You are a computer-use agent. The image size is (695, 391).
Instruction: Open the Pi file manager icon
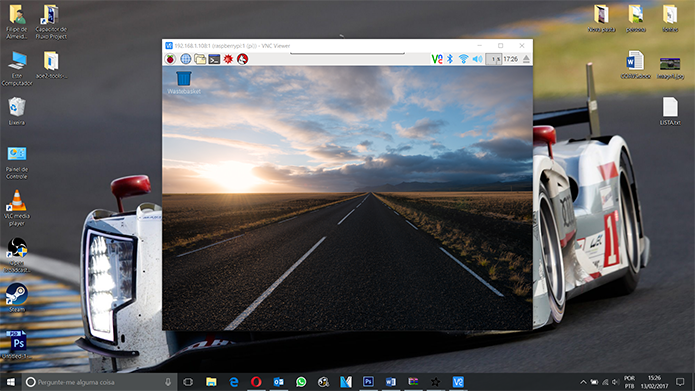[200, 59]
